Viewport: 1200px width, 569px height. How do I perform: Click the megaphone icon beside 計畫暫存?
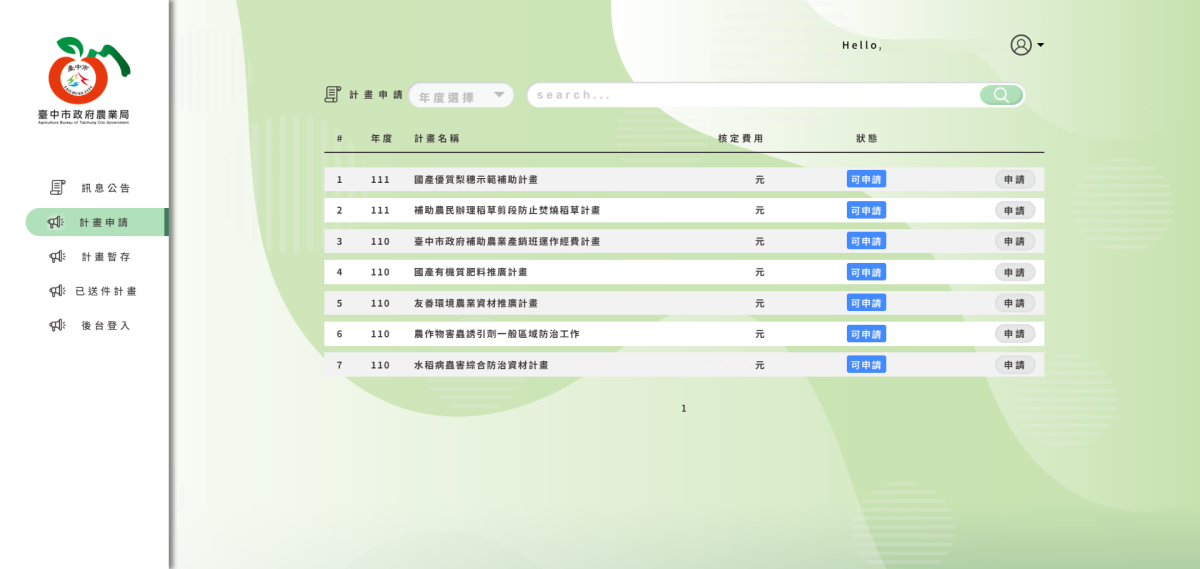pyautogui.click(x=57, y=257)
